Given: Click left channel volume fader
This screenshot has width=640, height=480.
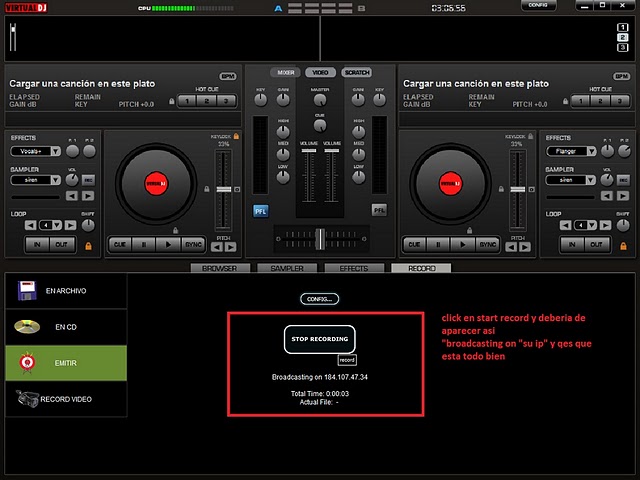Looking at the screenshot, I should (309, 151).
